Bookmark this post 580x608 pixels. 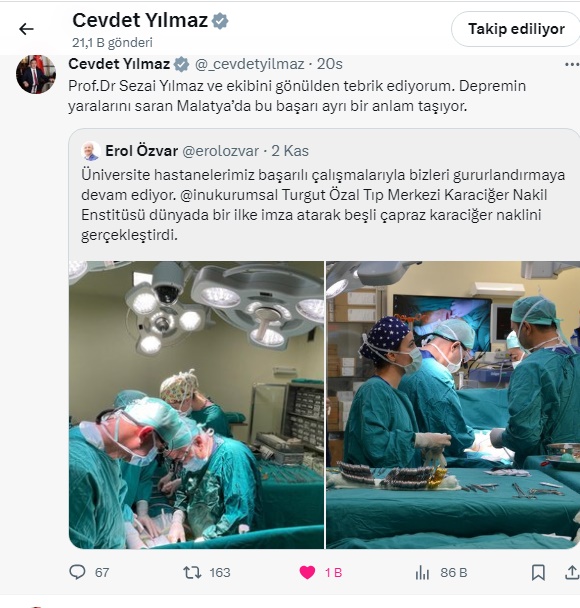[x=538, y=572]
